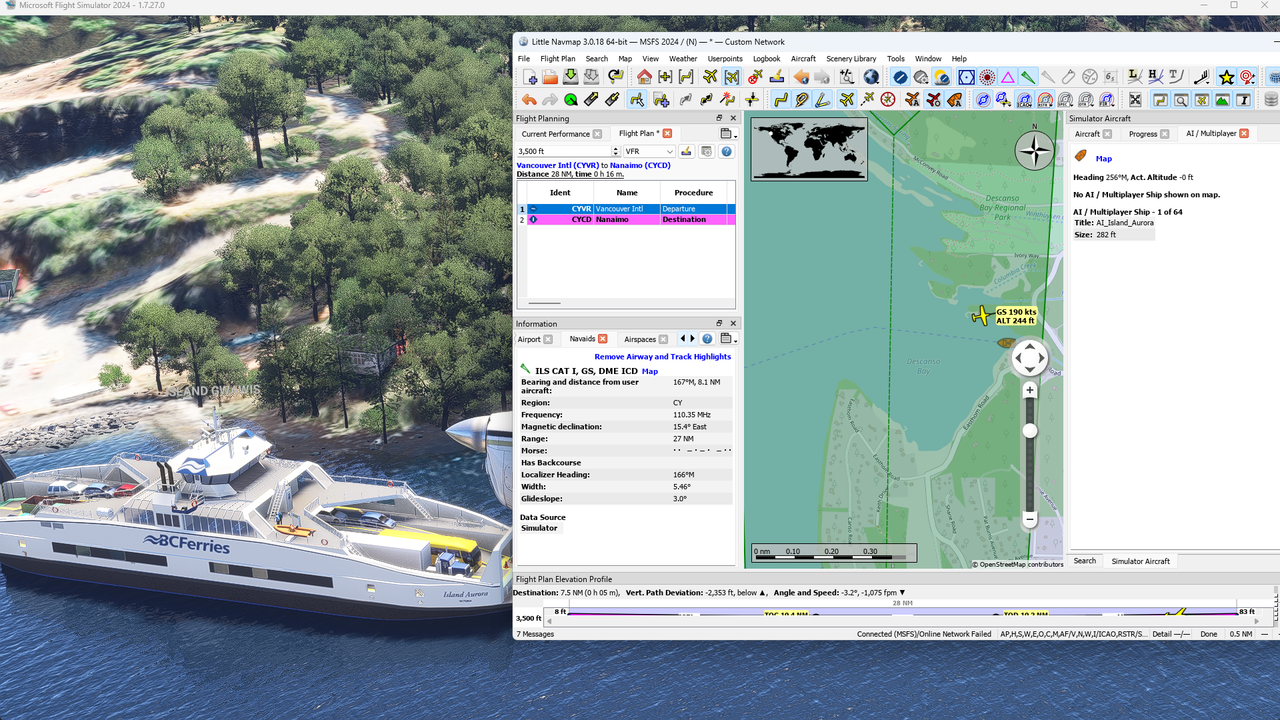The width and height of the screenshot is (1280, 720).
Task: Open userpoint categories target dropdown
Action: [x=1247, y=77]
